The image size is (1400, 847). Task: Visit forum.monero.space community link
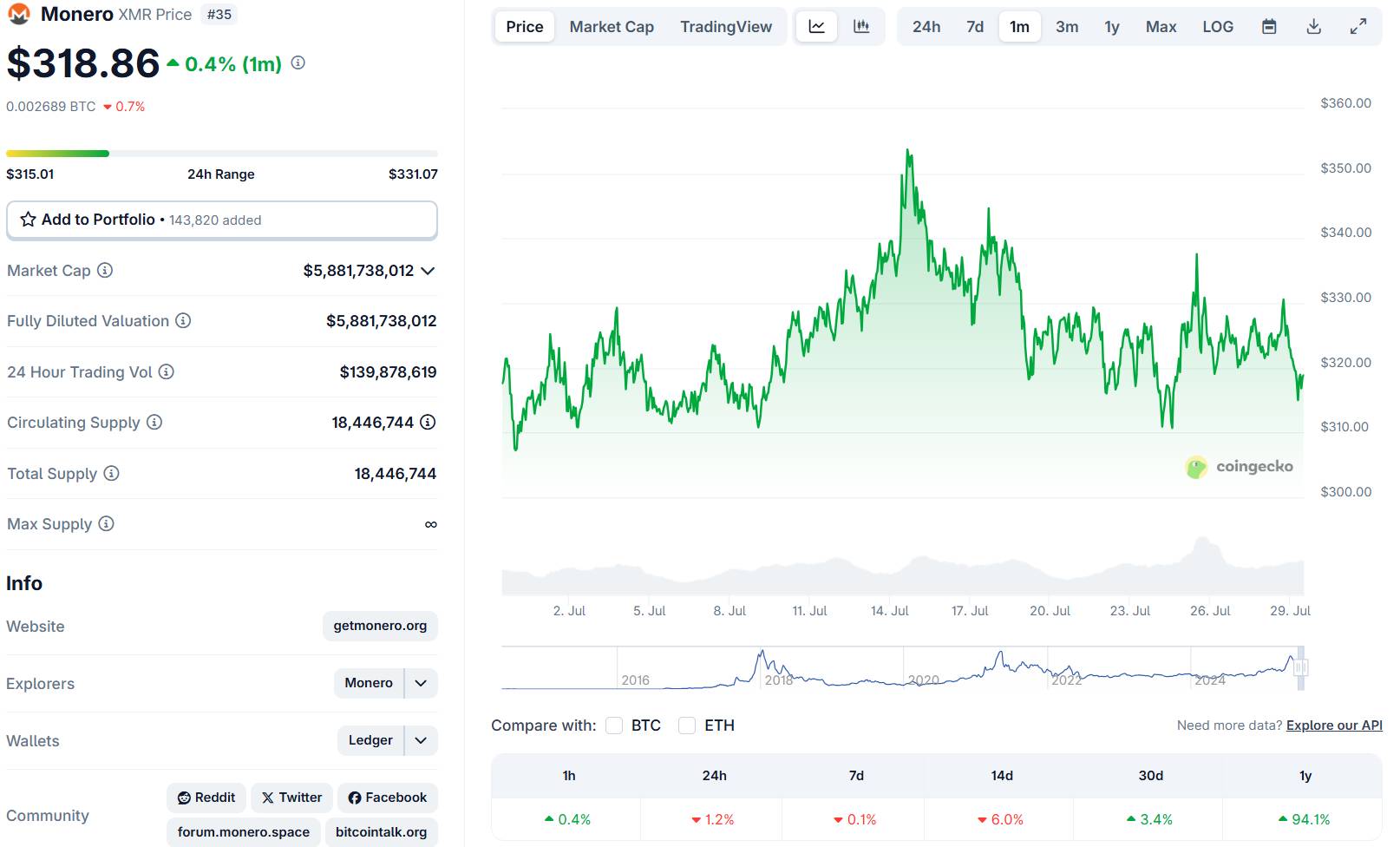244,832
